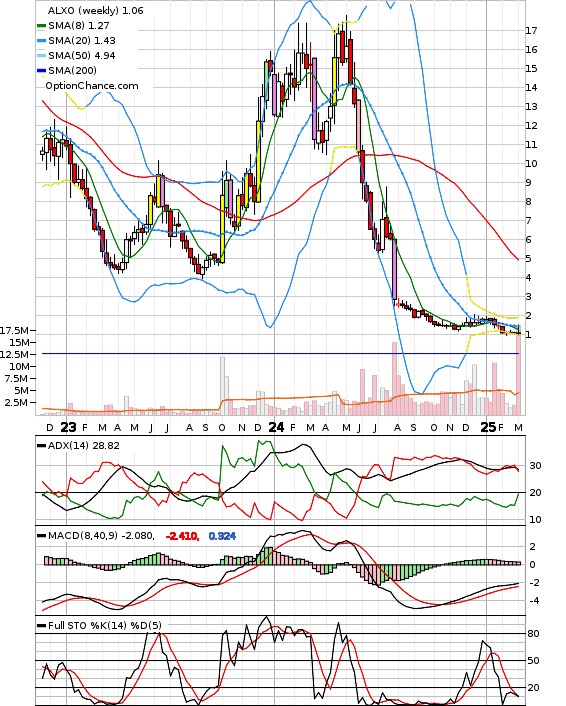Click the OptionChance.com watermark text
Image resolution: width=566 pixels, height=706 pixels.
92,86
